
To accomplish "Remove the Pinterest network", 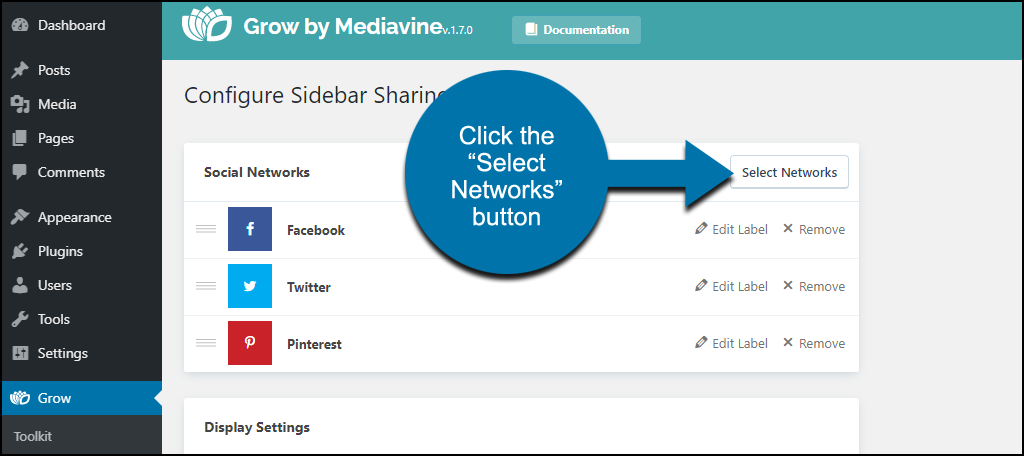I will click(x=814, y=343).
